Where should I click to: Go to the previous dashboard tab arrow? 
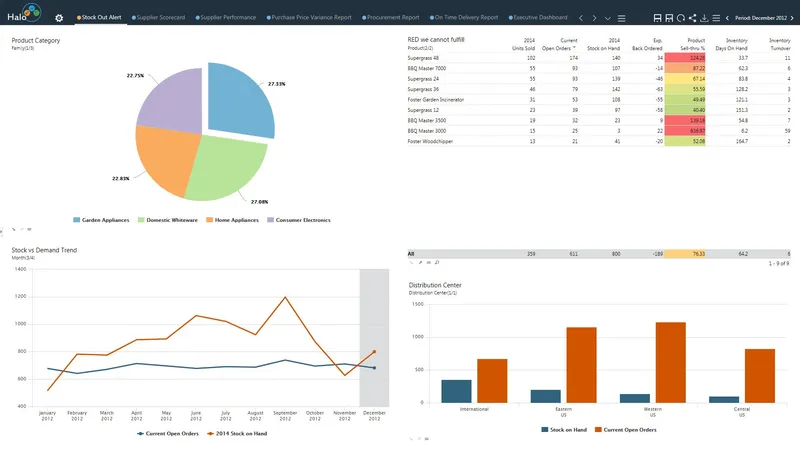click(581, 18)
